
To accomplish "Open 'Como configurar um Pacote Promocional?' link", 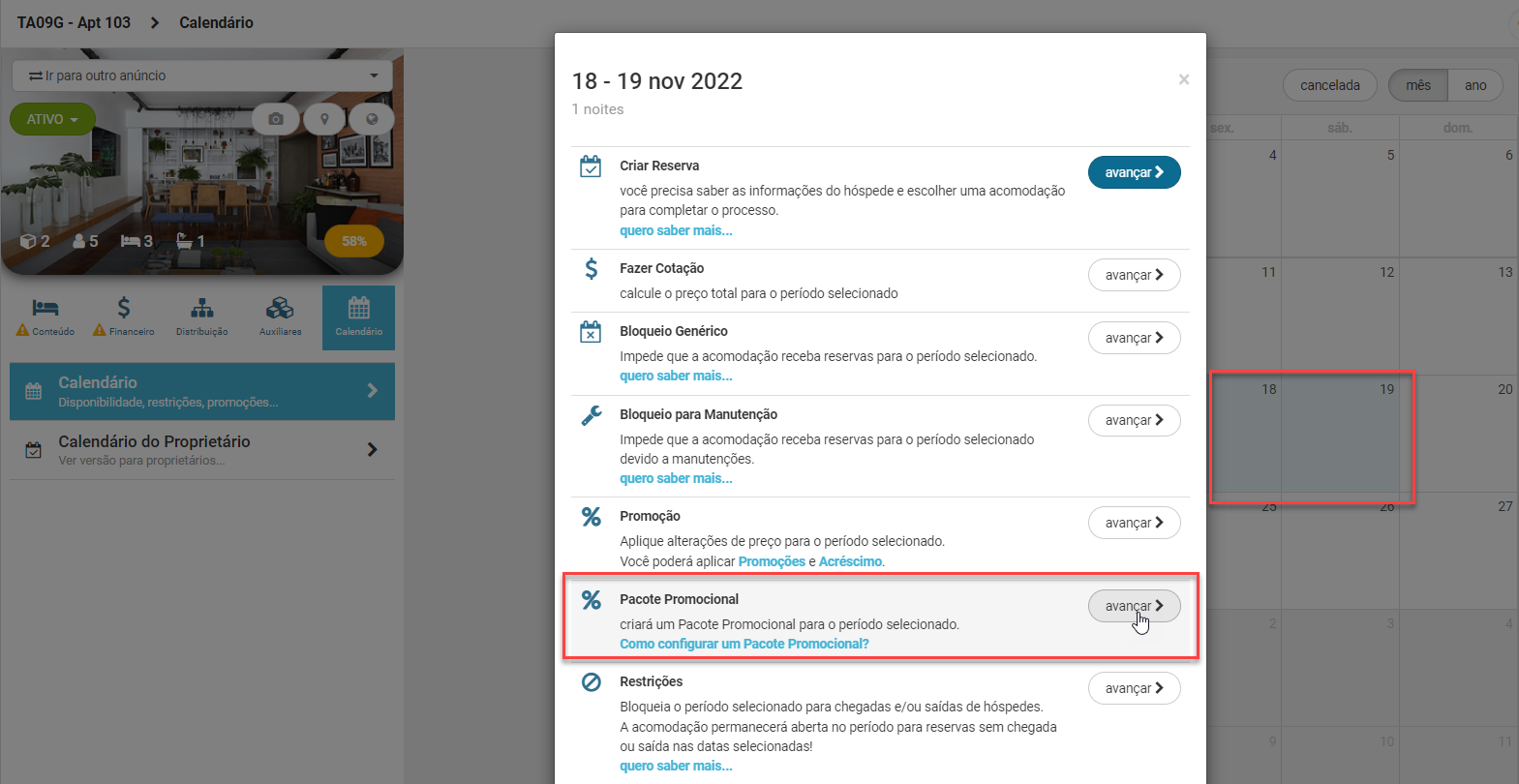I will [744, 644].
